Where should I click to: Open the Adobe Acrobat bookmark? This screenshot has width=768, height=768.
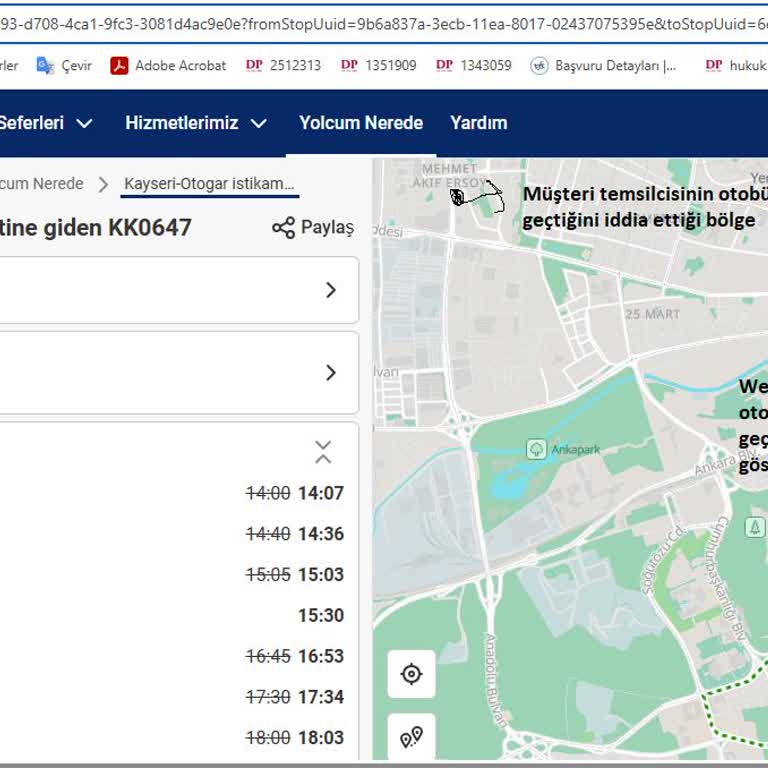[x=168, y=65]
